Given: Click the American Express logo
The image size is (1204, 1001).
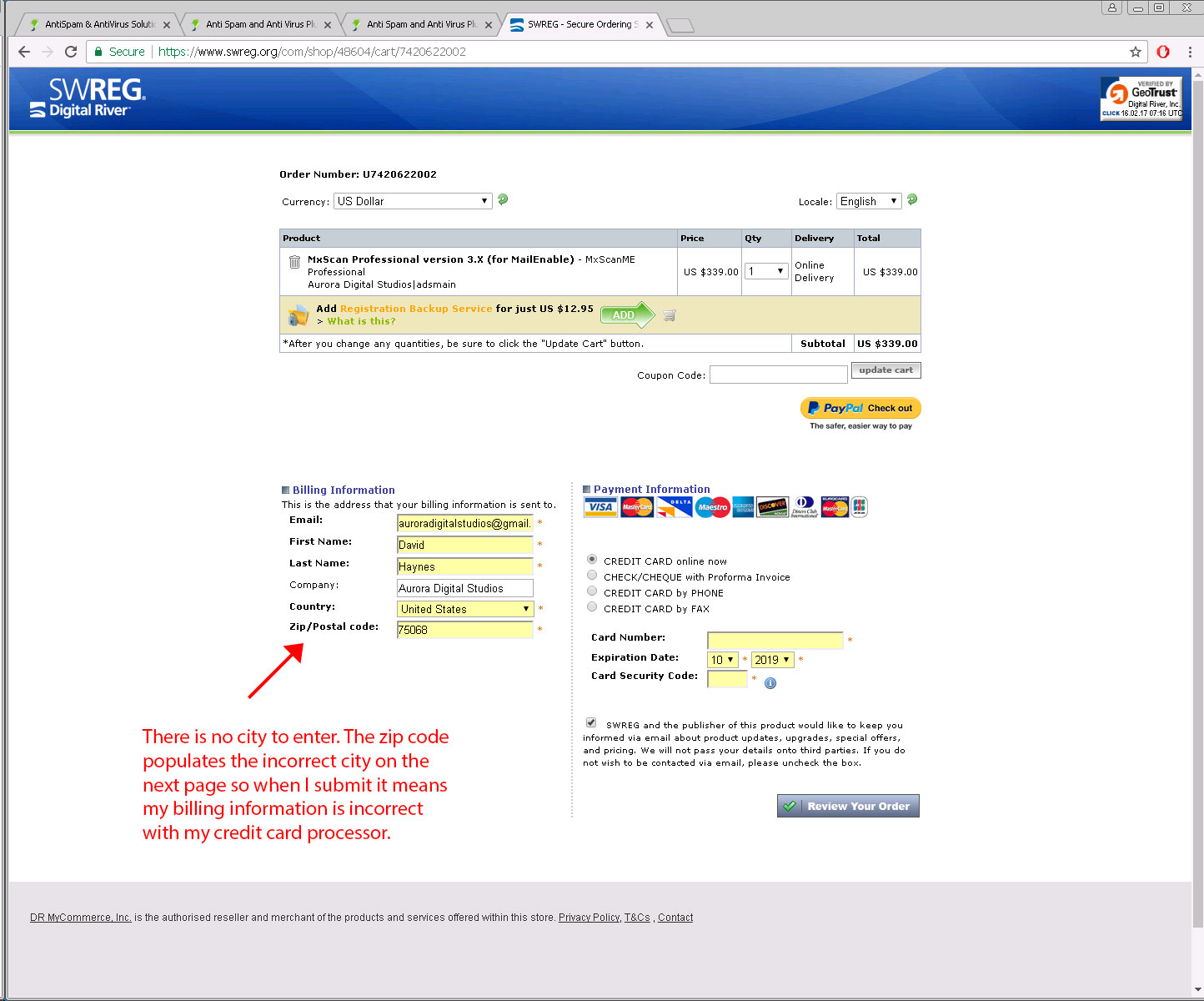Looking at the screenshot, I should pyautogui.click(x=743, y=507).
